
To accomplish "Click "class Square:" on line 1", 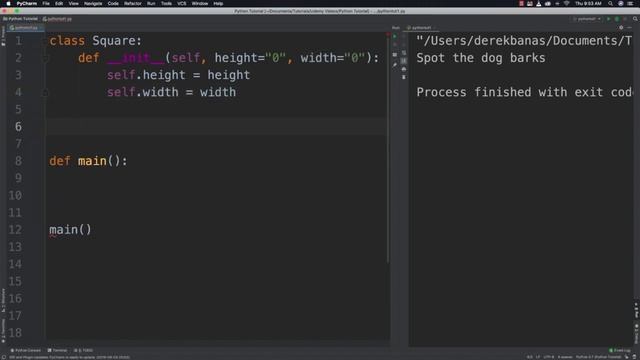I will 96,41.
